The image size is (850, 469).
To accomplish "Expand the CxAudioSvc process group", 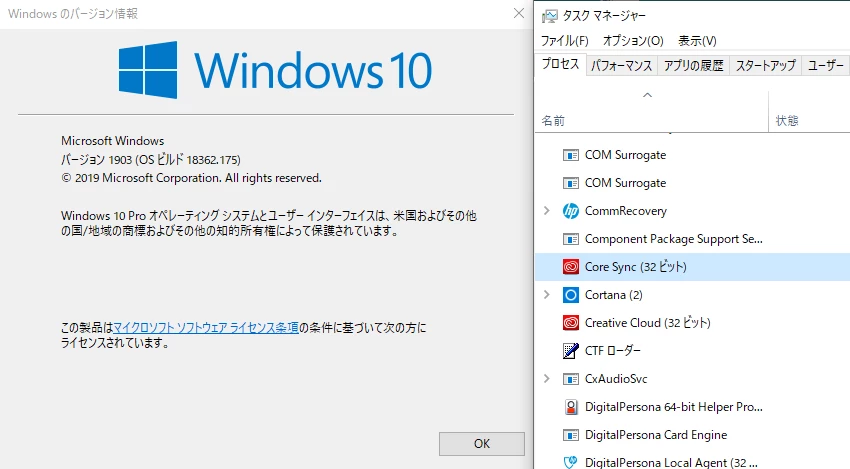I will (546, 379).
